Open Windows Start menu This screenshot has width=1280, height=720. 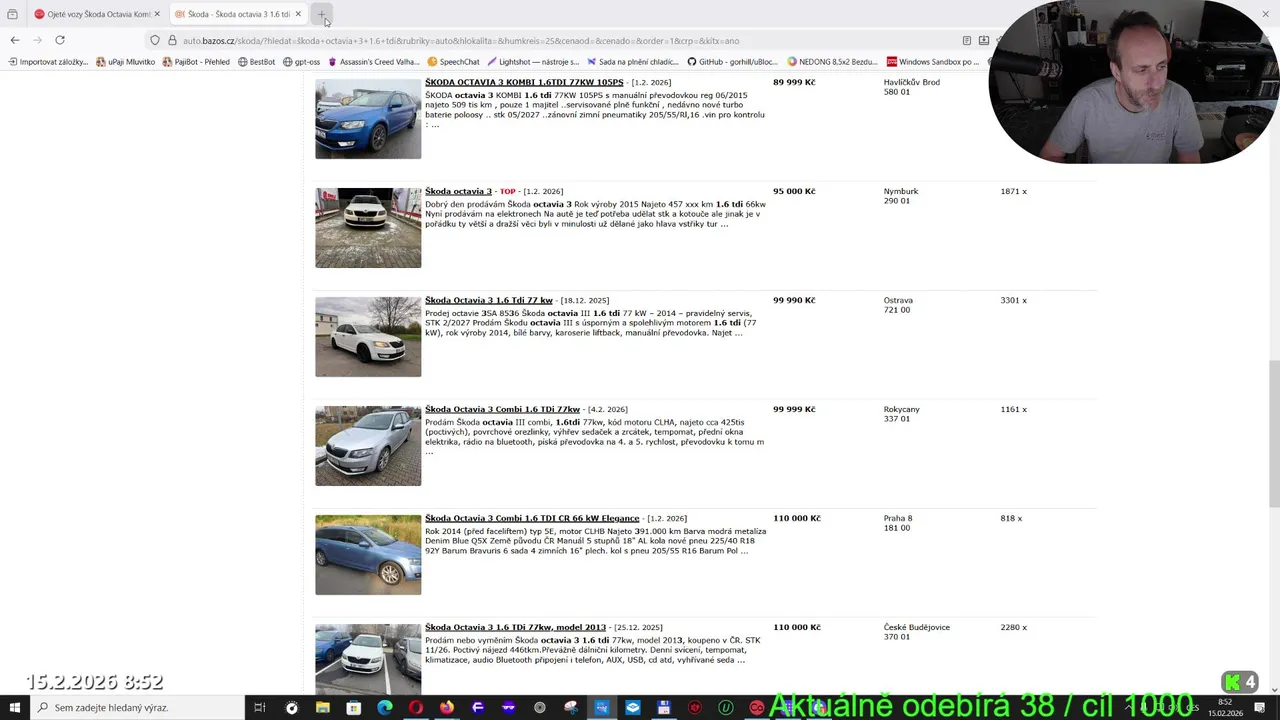pos(14,708)
